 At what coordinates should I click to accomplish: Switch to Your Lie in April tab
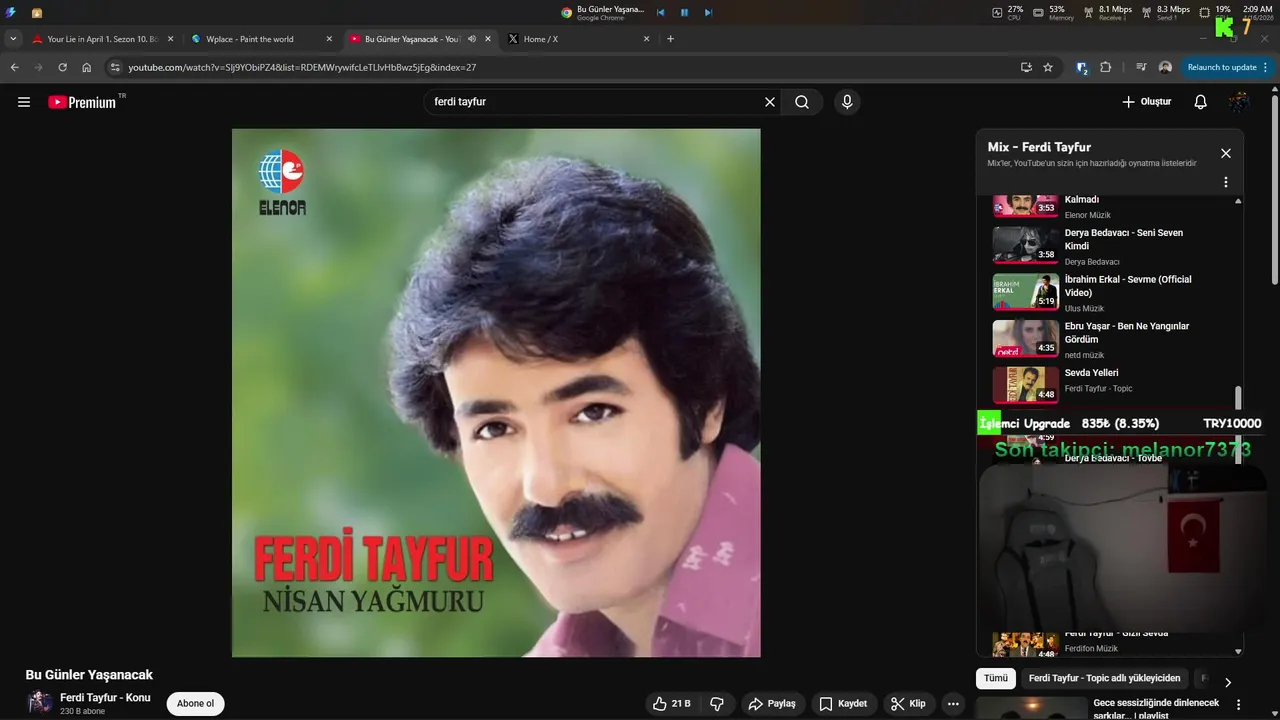(x=103, y=39)
